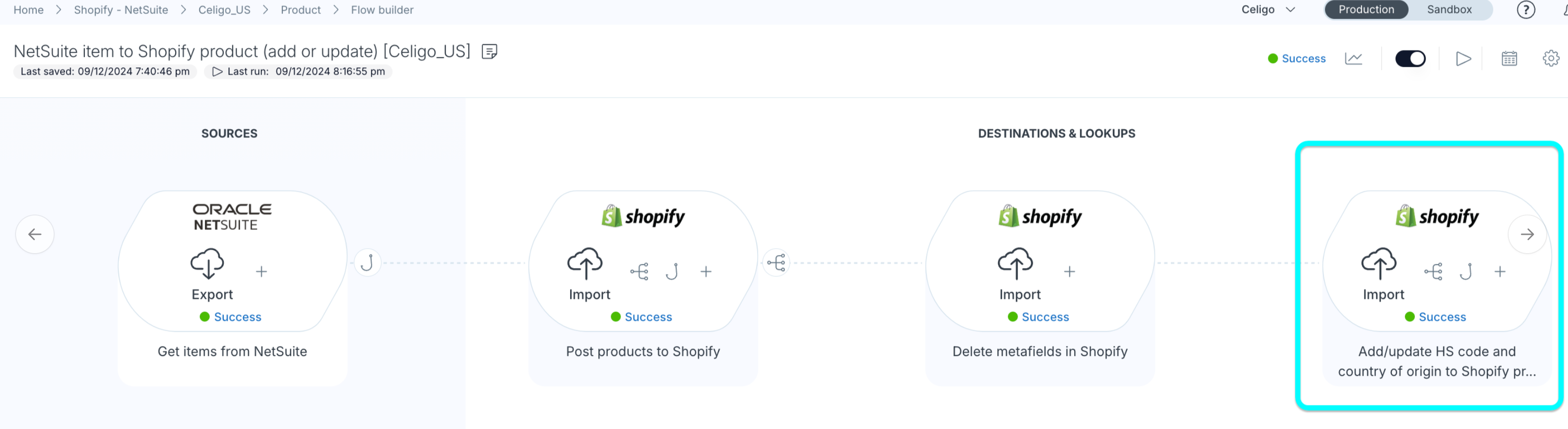1568x429 pixels.
Task: Click Flow builder breadcrumb
Action: [382, 10]
